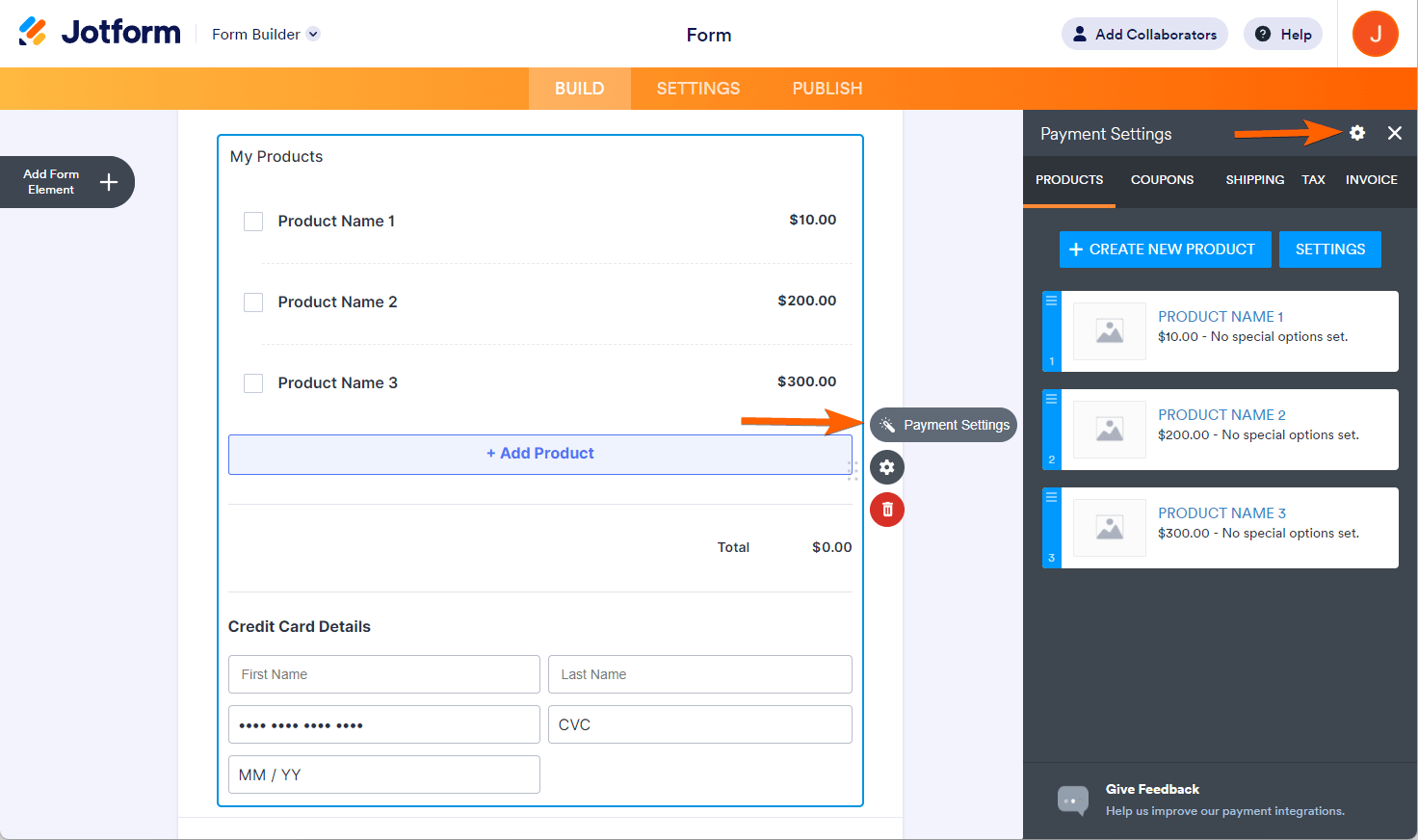
Task: Click the $10.00 price label
Action: [x=813, y=220]
